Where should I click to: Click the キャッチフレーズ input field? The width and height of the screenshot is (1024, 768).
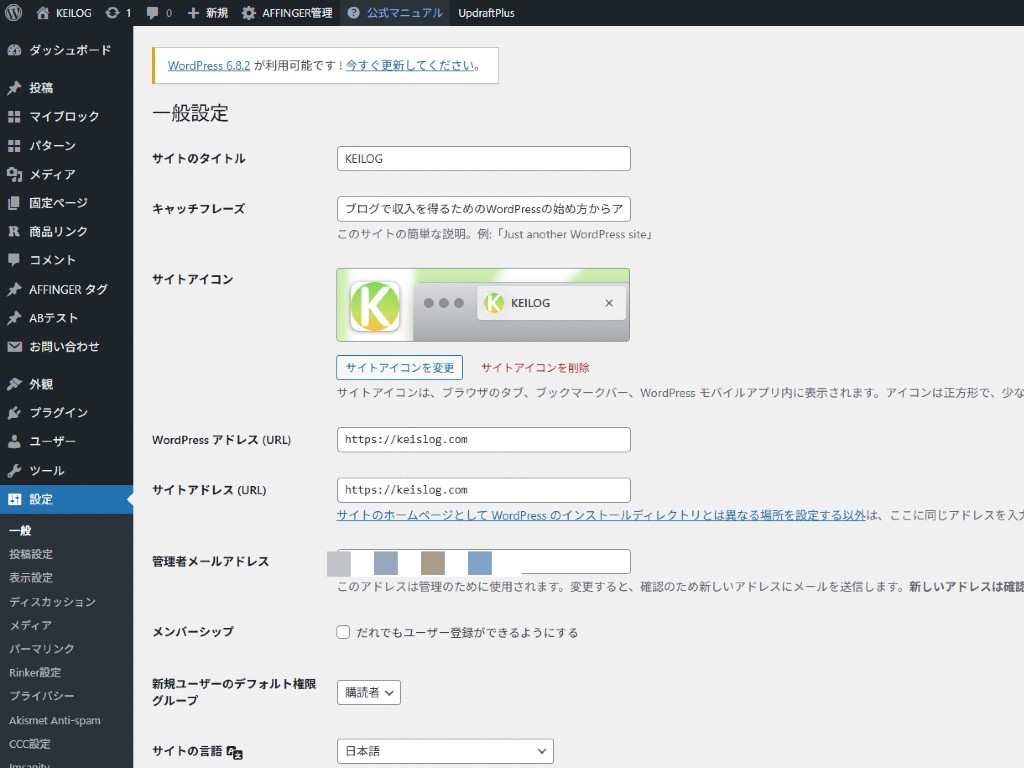[x=484, y=209]
